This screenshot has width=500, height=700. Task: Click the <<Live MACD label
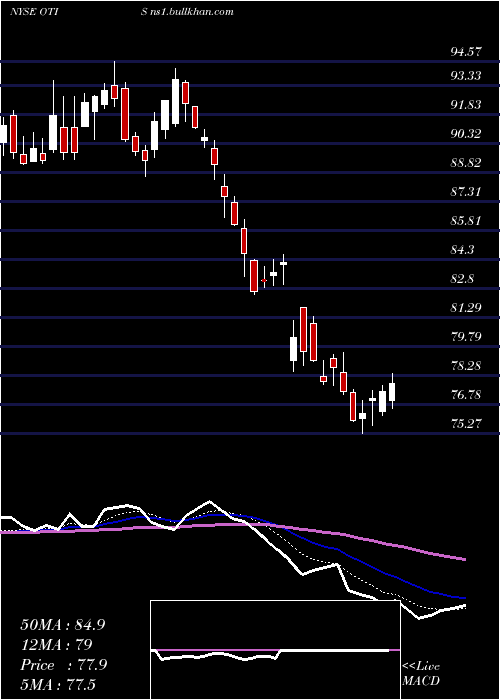421,674
